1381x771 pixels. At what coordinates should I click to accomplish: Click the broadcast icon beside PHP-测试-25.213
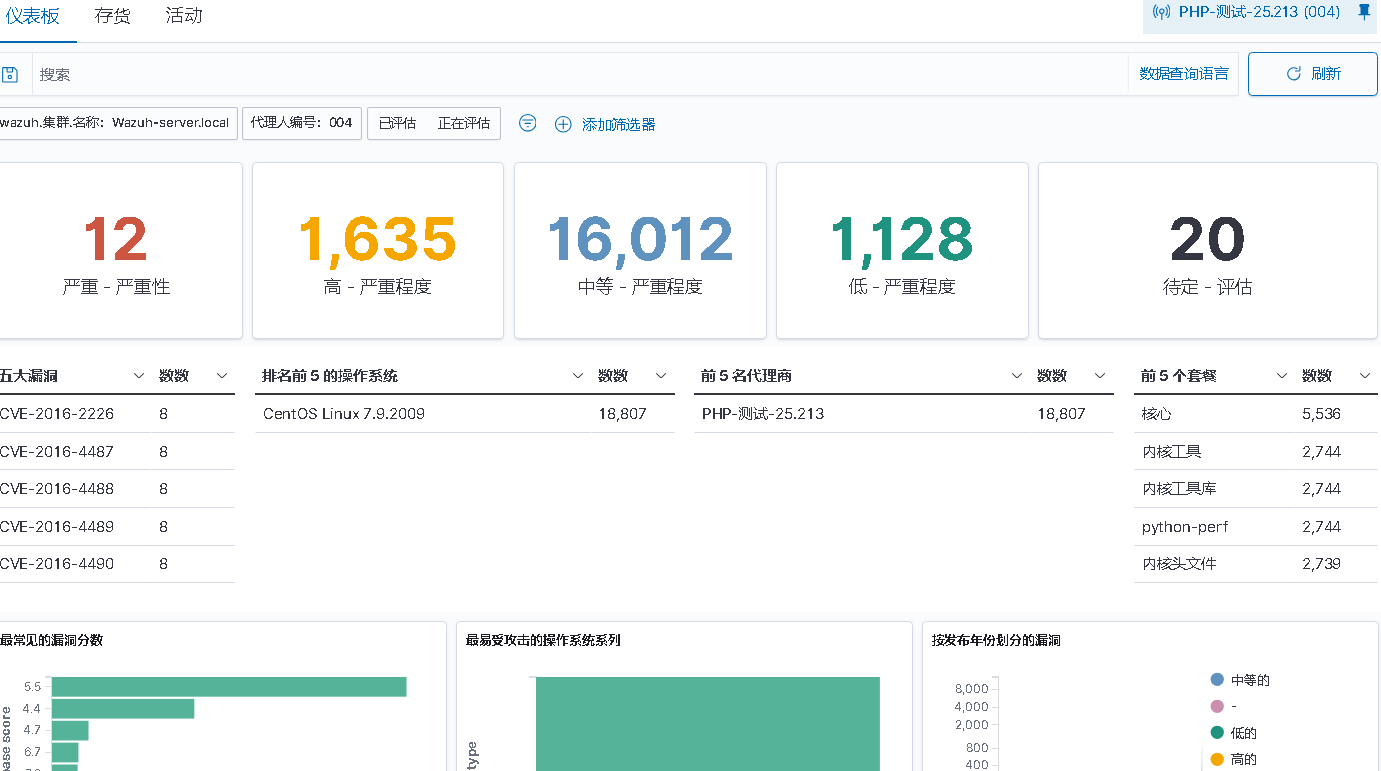point(1161,12)
